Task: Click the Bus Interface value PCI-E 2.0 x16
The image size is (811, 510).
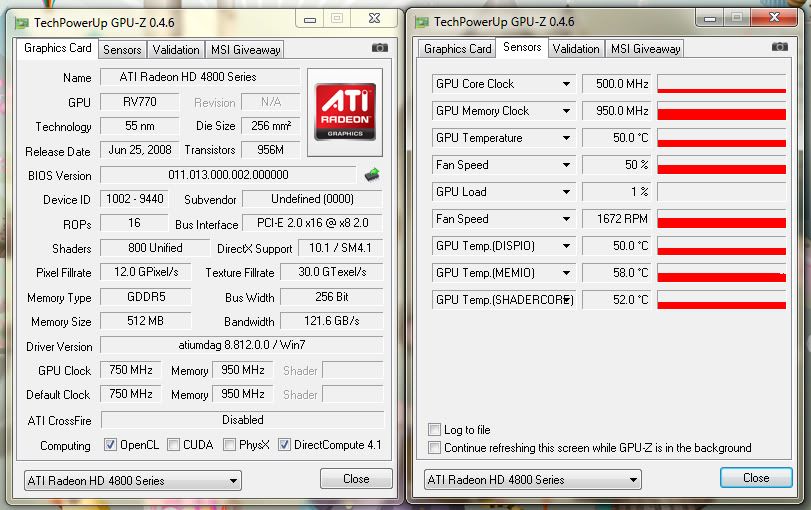Action: pos(312,223)
